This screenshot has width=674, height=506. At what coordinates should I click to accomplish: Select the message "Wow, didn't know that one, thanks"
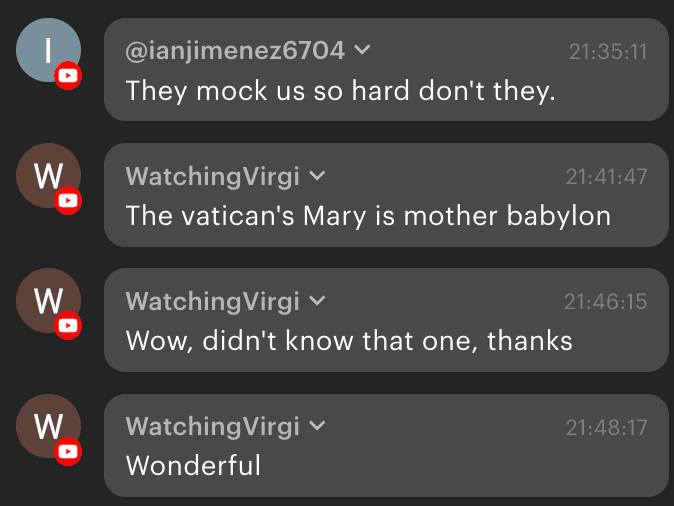click(349, 341)
